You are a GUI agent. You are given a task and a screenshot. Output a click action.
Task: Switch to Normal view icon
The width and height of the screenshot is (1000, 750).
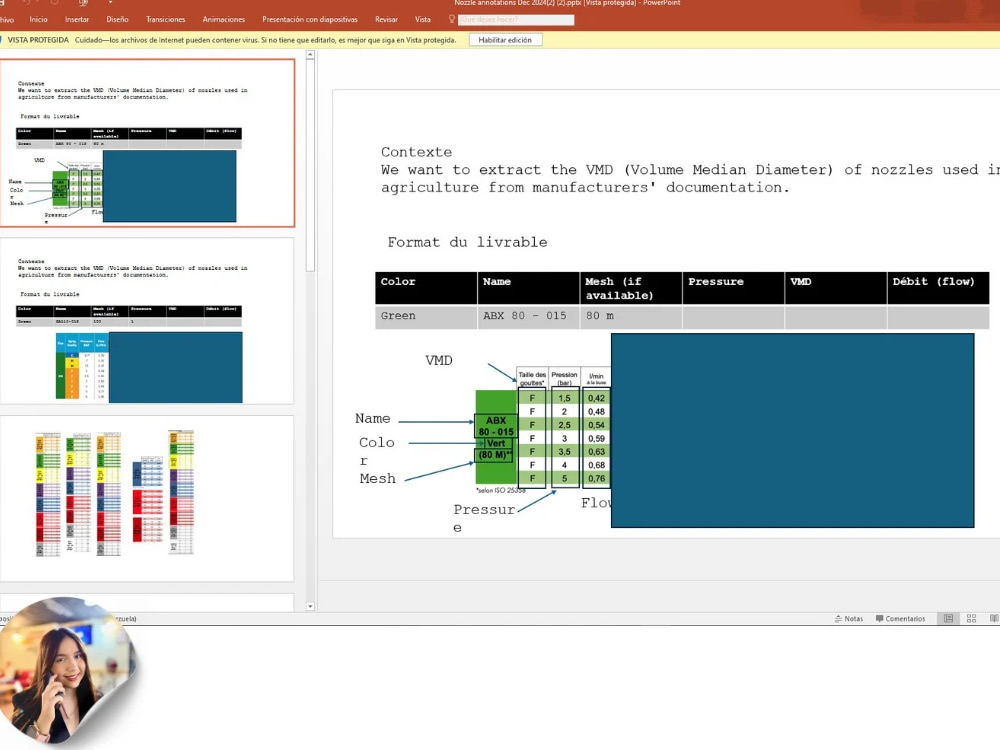(948, 619)
